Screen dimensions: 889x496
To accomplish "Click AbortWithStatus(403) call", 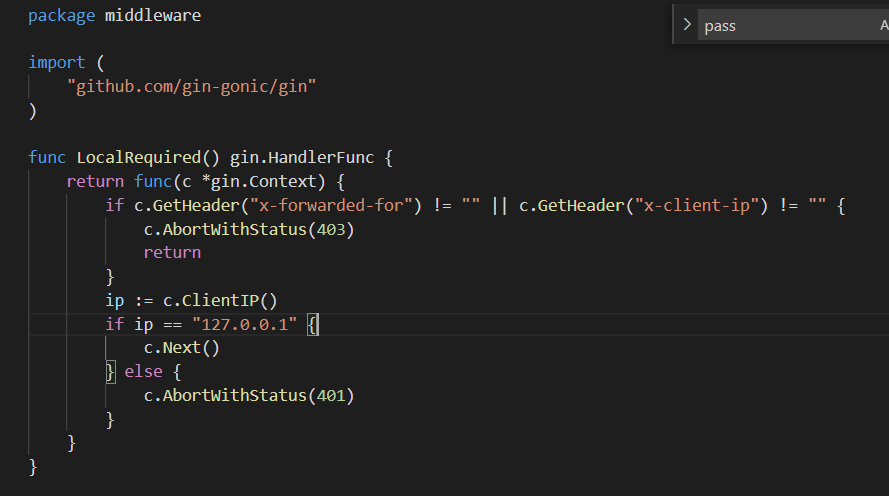I will coord(249,229).
